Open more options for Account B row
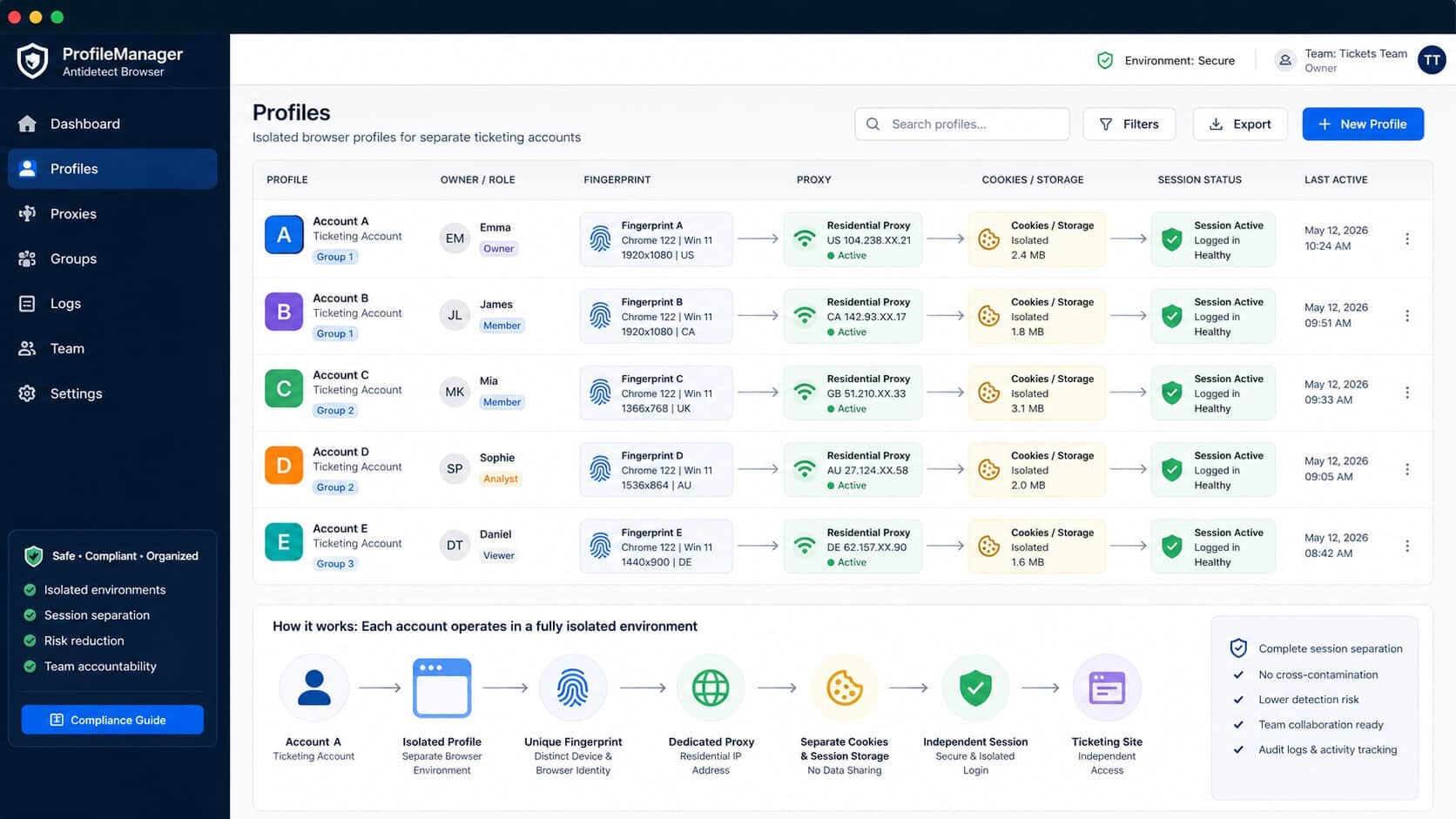Screen dimensions: 1456x819 point(1407,315)
